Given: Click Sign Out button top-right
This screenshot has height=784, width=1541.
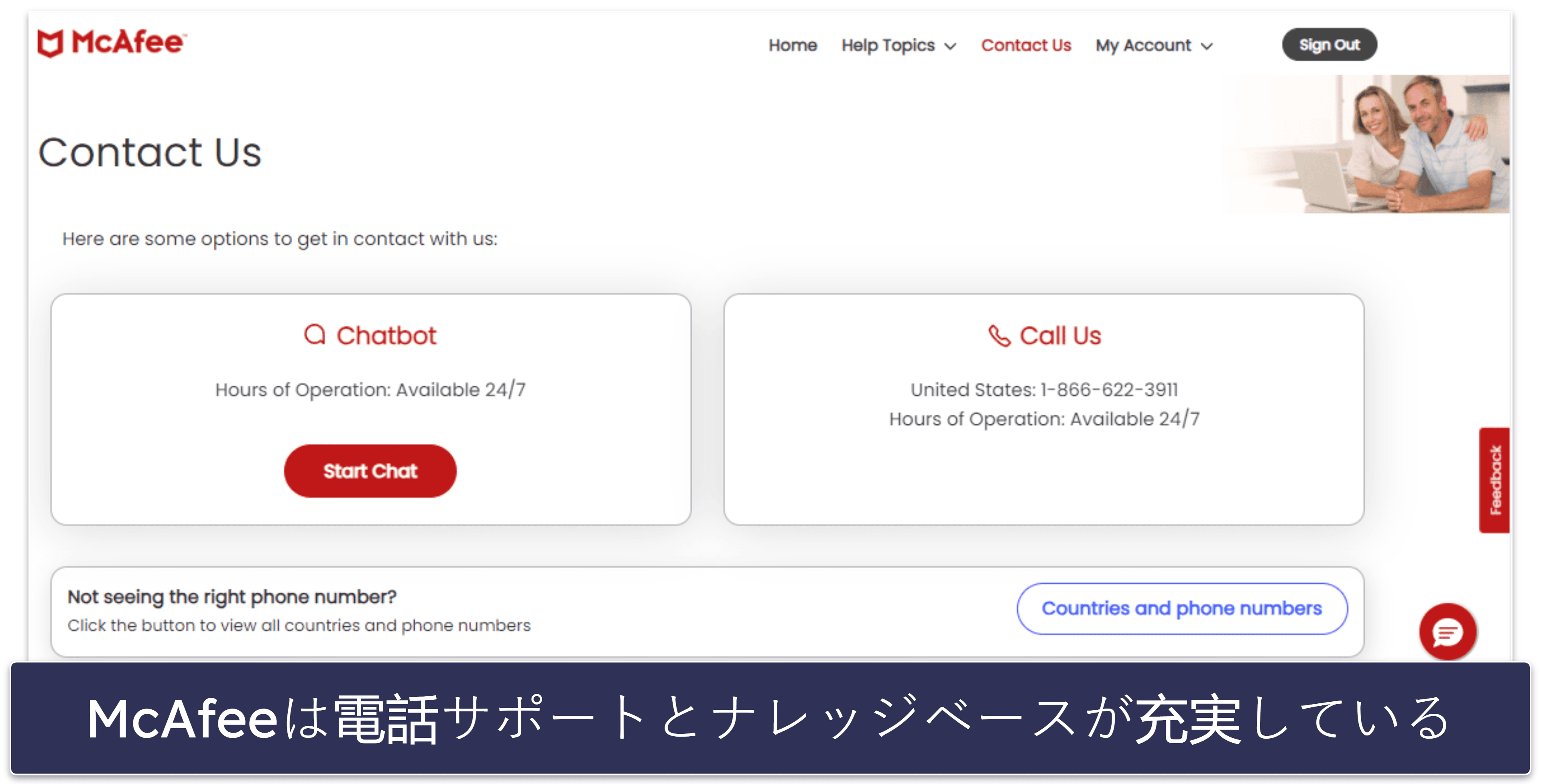Looking at the screenshot, I should tap(1326, 45).
